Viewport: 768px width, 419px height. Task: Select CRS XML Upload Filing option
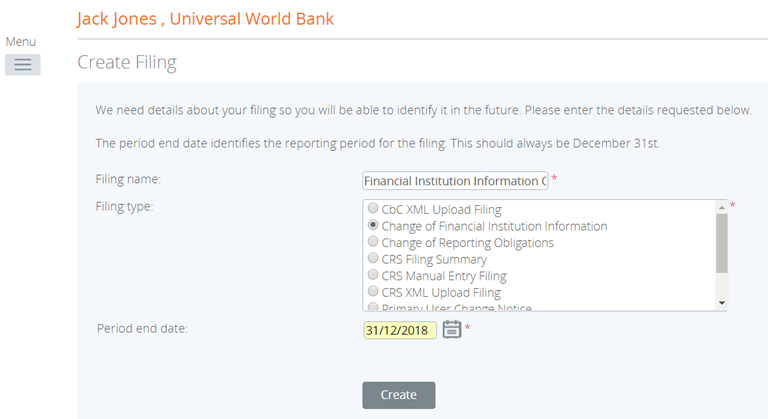pyautogui.click(x=374, y=292)
